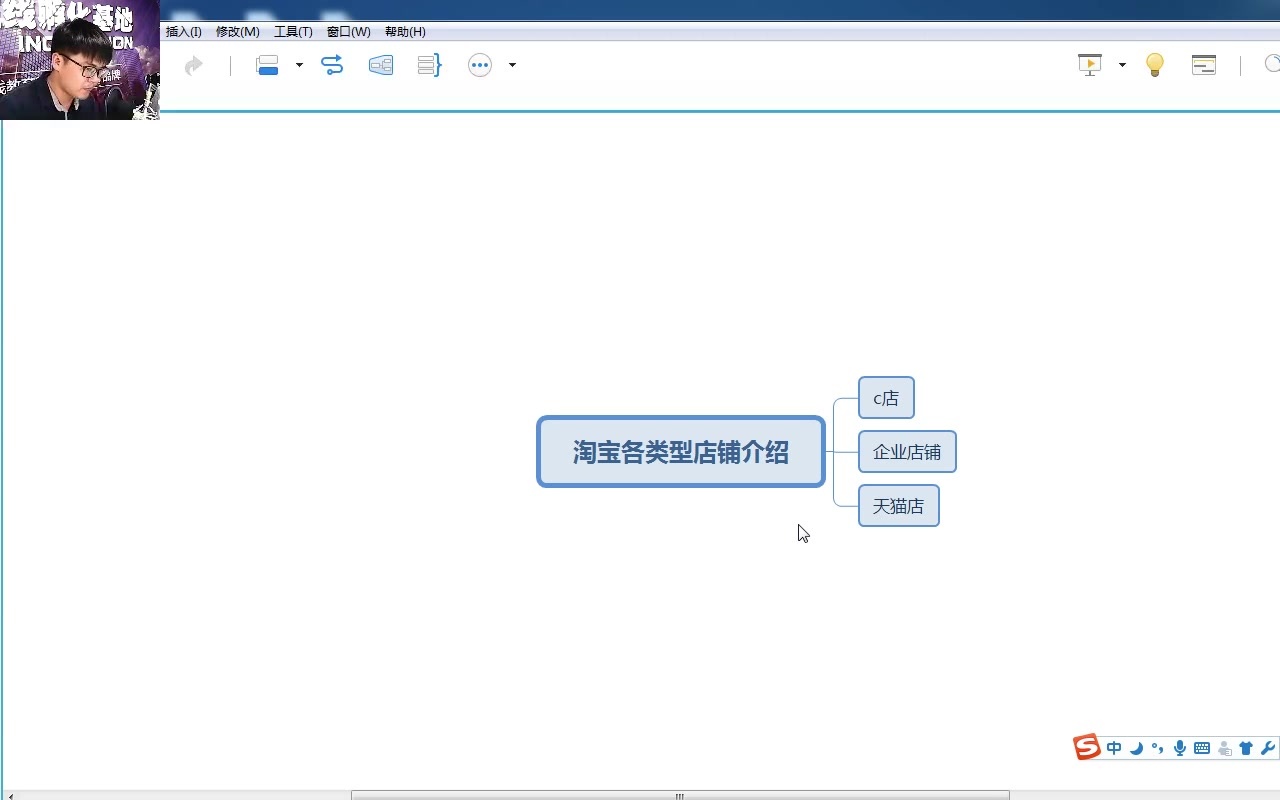Viewport: 1280px width, 800px height.
Task: Start presentation mode with projector icon
Action: pyautogui.click(x=1089, y=65)
